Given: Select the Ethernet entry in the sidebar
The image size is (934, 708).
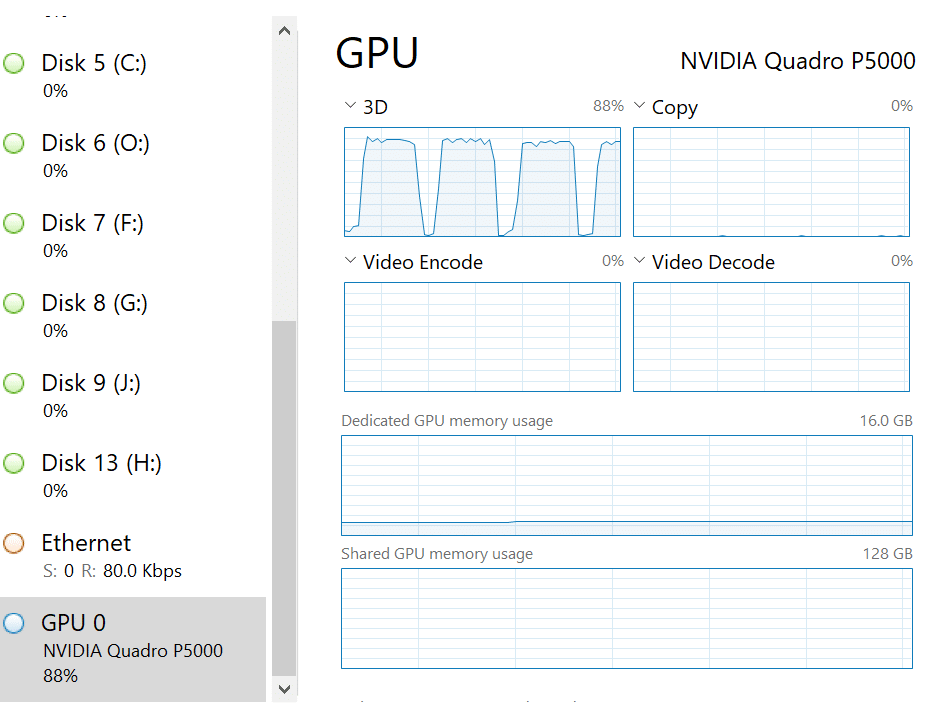Looking at the screenshot, I should (133, 556).
